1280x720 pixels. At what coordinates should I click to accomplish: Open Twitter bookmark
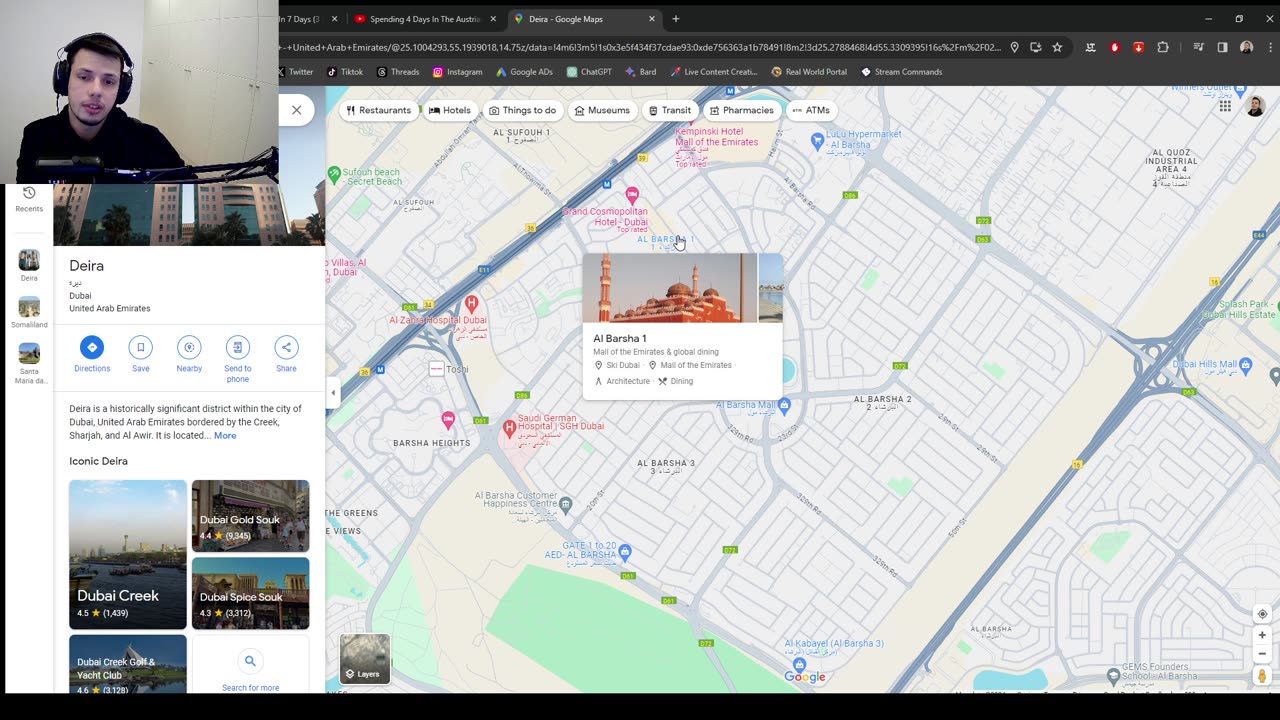click(x=296, y=72)
